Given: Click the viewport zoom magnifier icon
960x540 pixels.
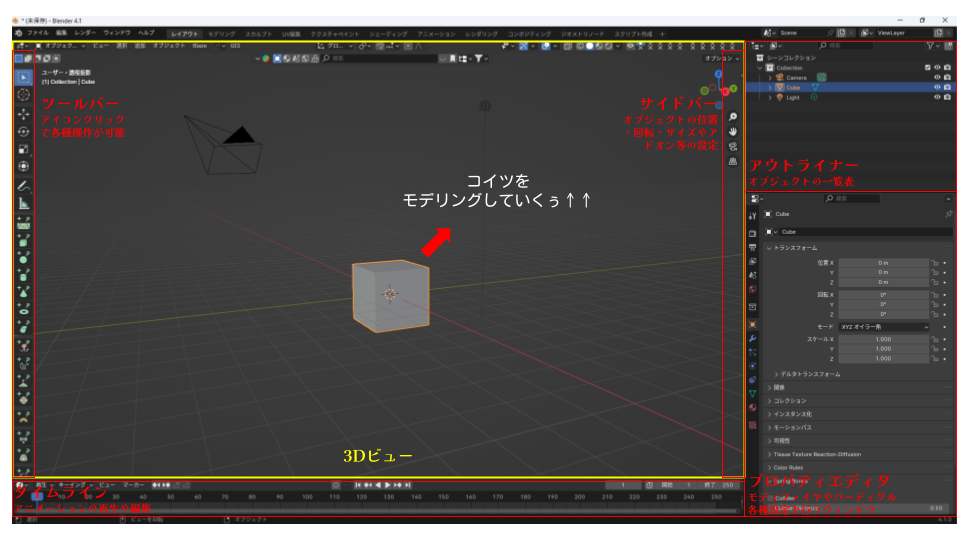Looking at the screenshot, I should click(733, 117).
